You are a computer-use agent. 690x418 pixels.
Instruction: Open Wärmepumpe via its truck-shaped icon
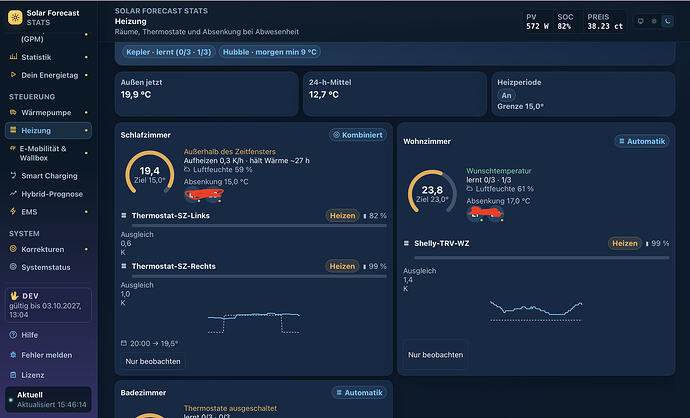[13, 112]
